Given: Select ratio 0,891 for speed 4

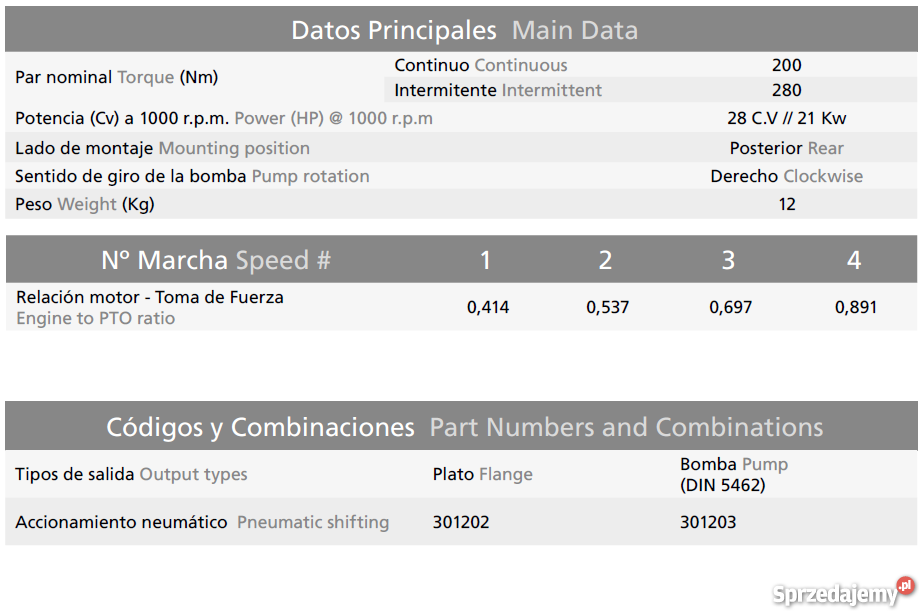Looking at the screenshot, I should tap(855, 307).
